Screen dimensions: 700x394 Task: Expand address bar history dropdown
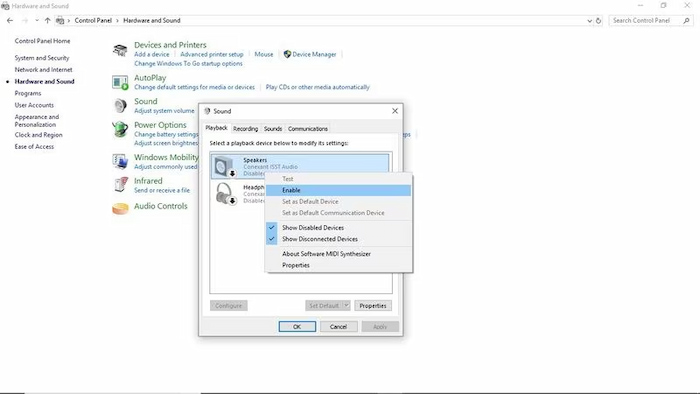coord(589,21)
